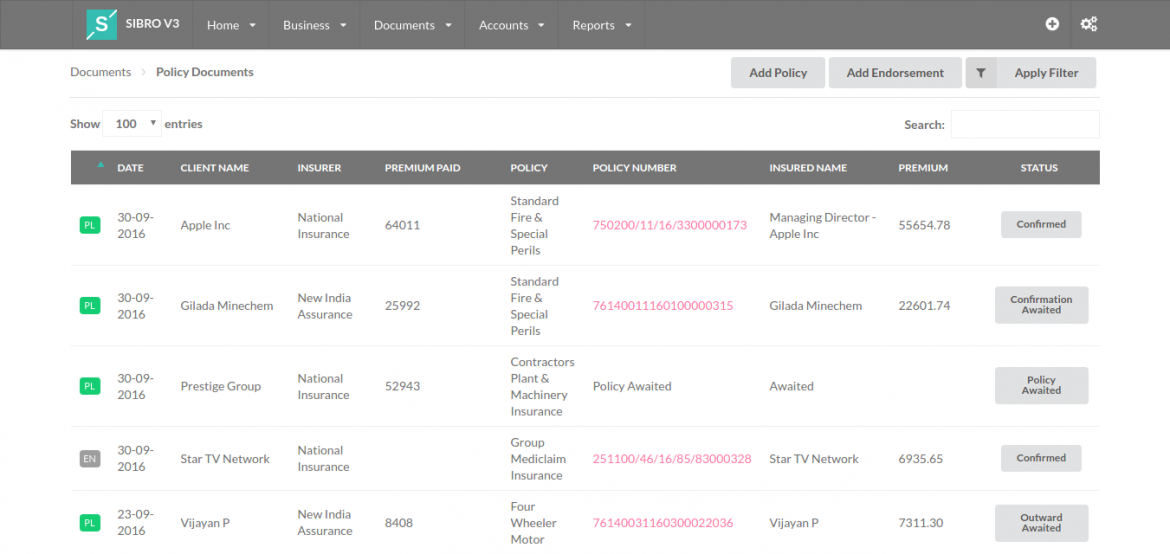1170x554 pixels.
Task: Open the settings gears icon
Action: pyautogui.click(x=1089, y=25)
